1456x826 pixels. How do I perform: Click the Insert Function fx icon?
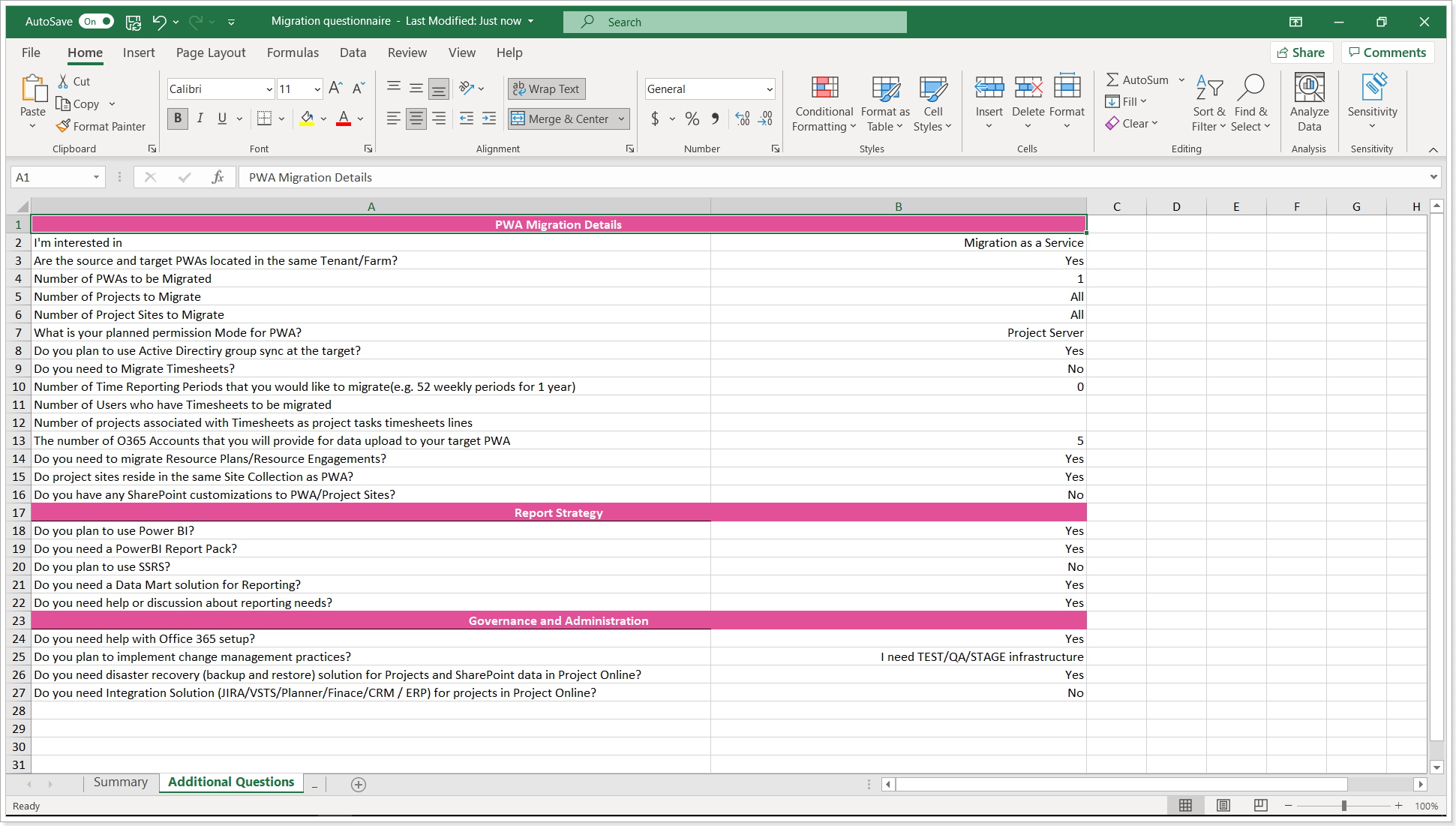point(218,177)
